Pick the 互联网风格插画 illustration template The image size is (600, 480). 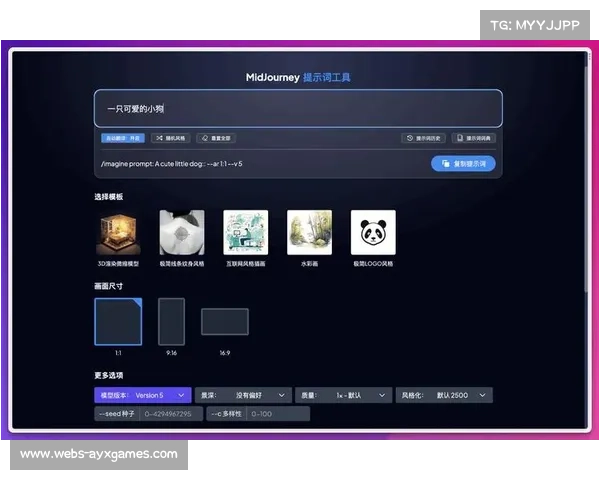(245, 232)
